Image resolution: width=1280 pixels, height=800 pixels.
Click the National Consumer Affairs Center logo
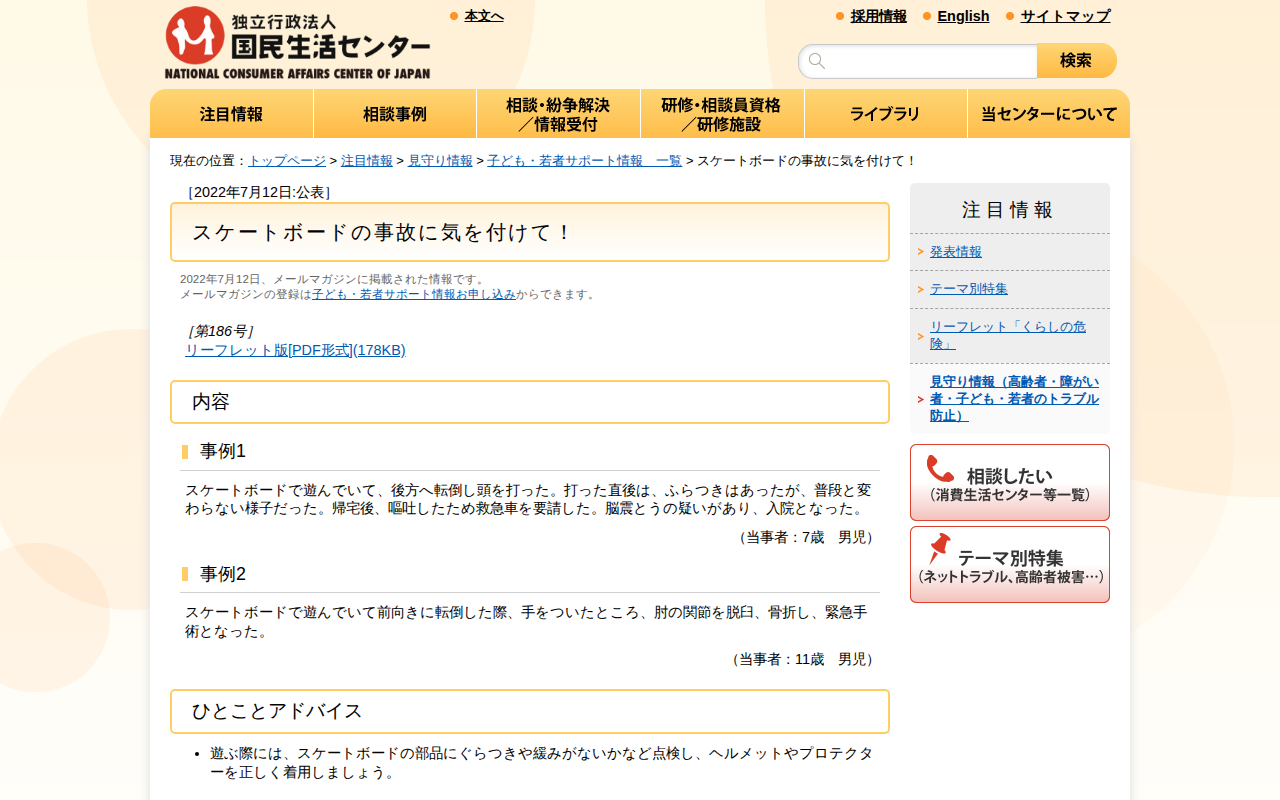pyautogui.click(x=298, y=43)
